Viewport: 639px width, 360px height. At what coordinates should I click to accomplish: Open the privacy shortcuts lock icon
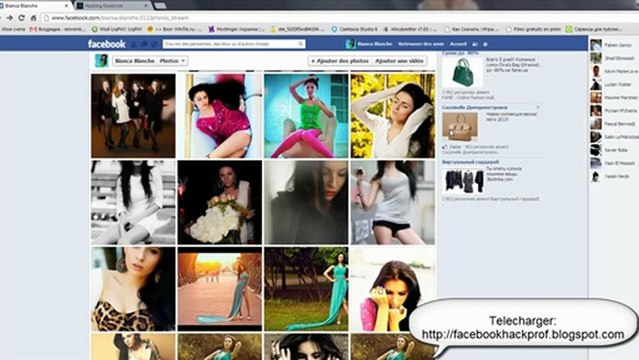tap(475, 44)
